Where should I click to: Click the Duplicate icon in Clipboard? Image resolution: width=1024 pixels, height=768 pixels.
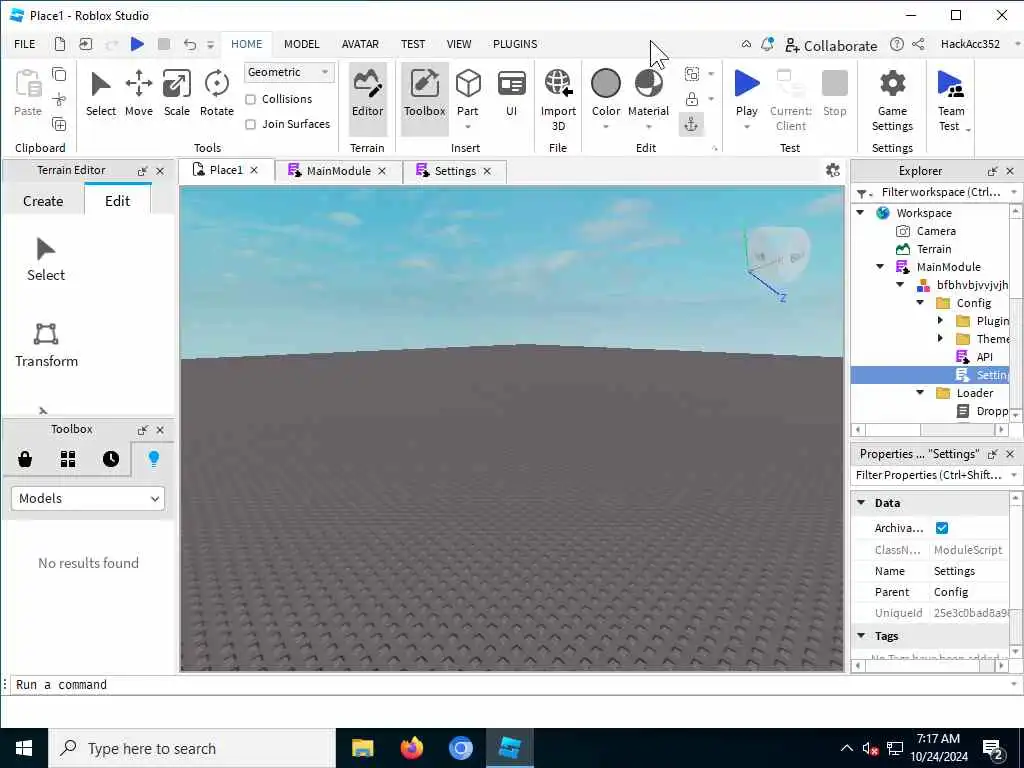[x=59, y=124]
